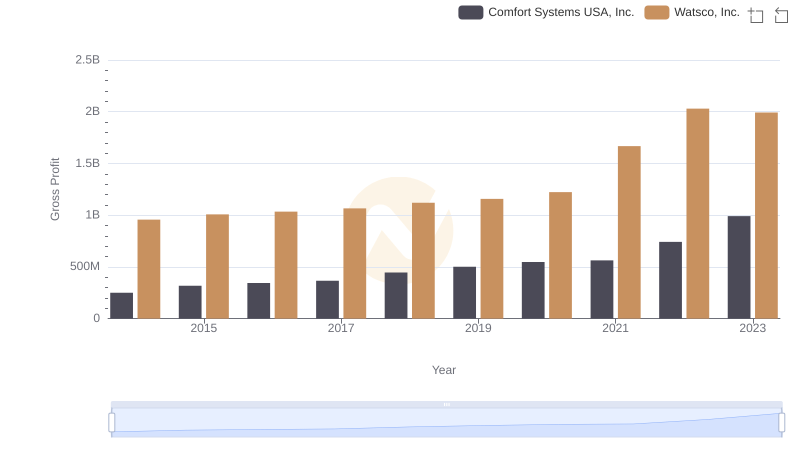The height and width of the screenshot is (461, 800).
Task: Grab the left data zoom slider handle
Action: (x=112, y=422)
